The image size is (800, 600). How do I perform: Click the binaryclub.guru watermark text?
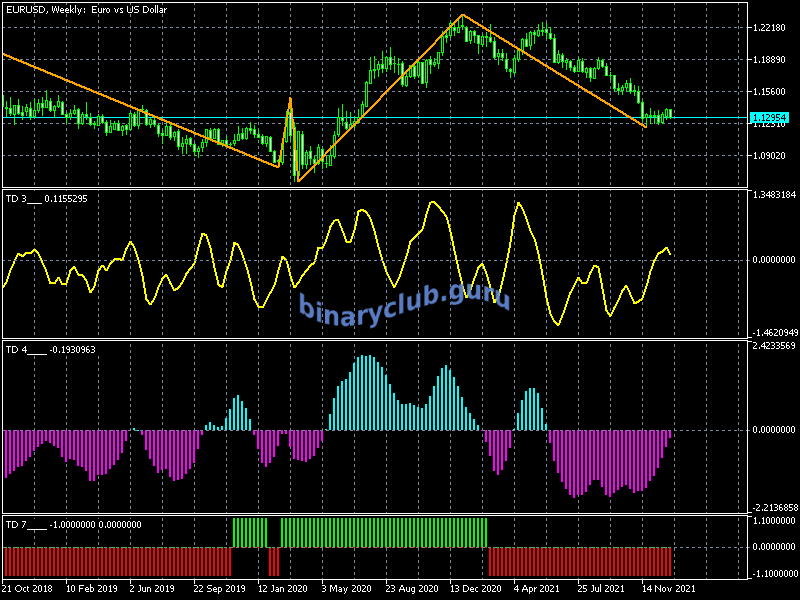pos(405,302)
